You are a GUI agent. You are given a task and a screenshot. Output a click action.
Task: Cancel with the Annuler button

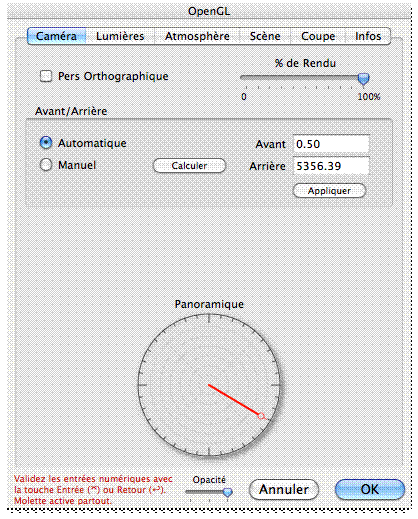(284, 489)
